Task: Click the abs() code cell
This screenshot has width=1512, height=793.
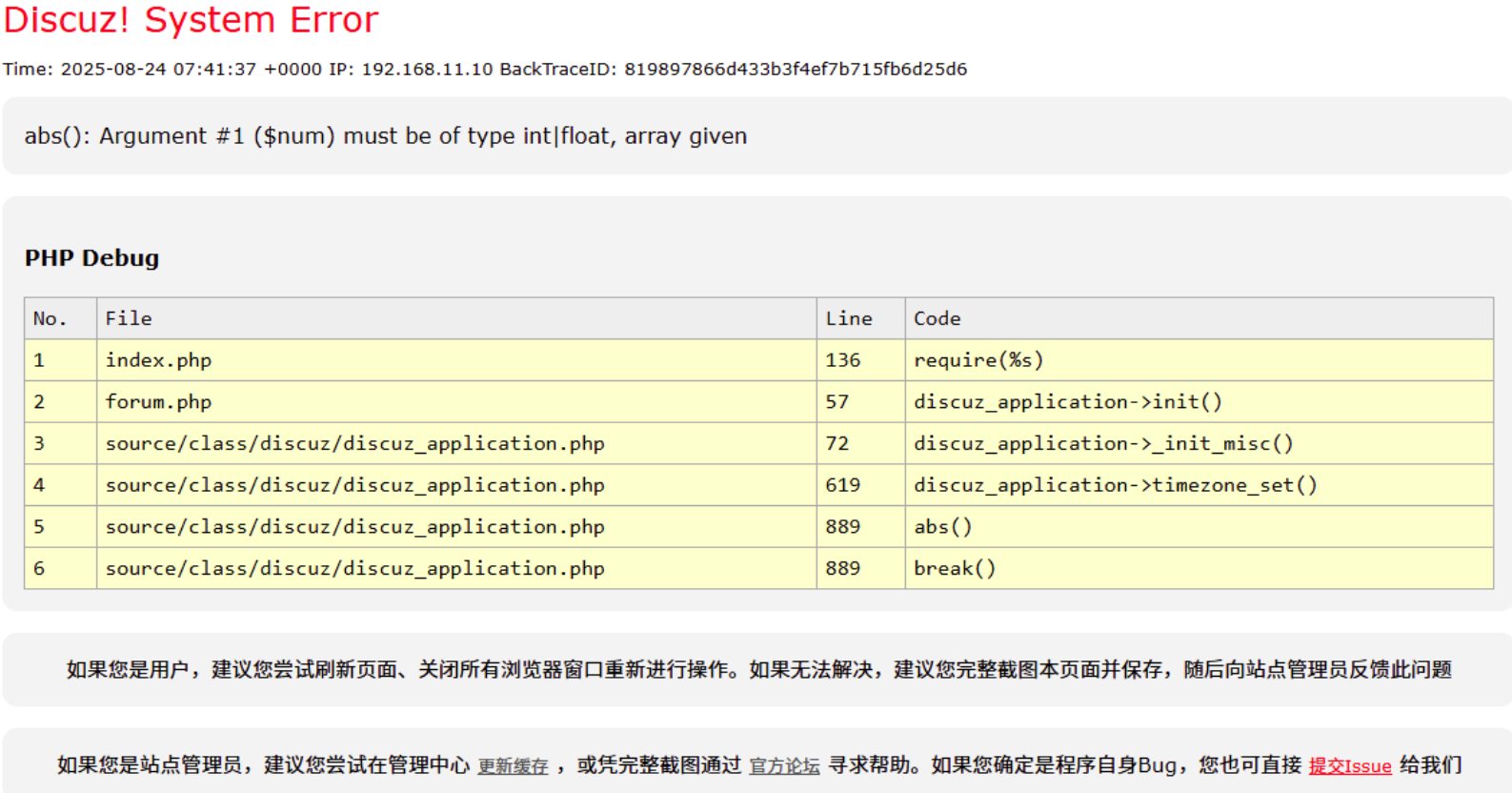Action: click(1200, 527)
